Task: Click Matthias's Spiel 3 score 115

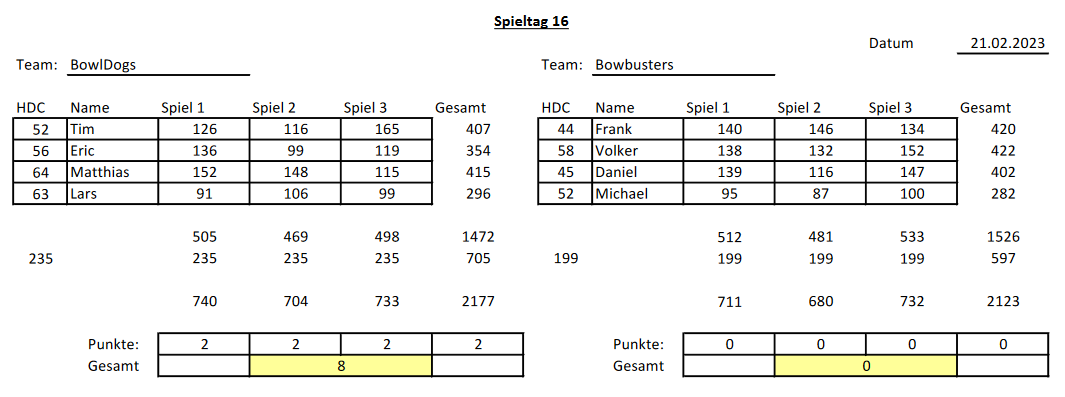Action: pos(386,172)
